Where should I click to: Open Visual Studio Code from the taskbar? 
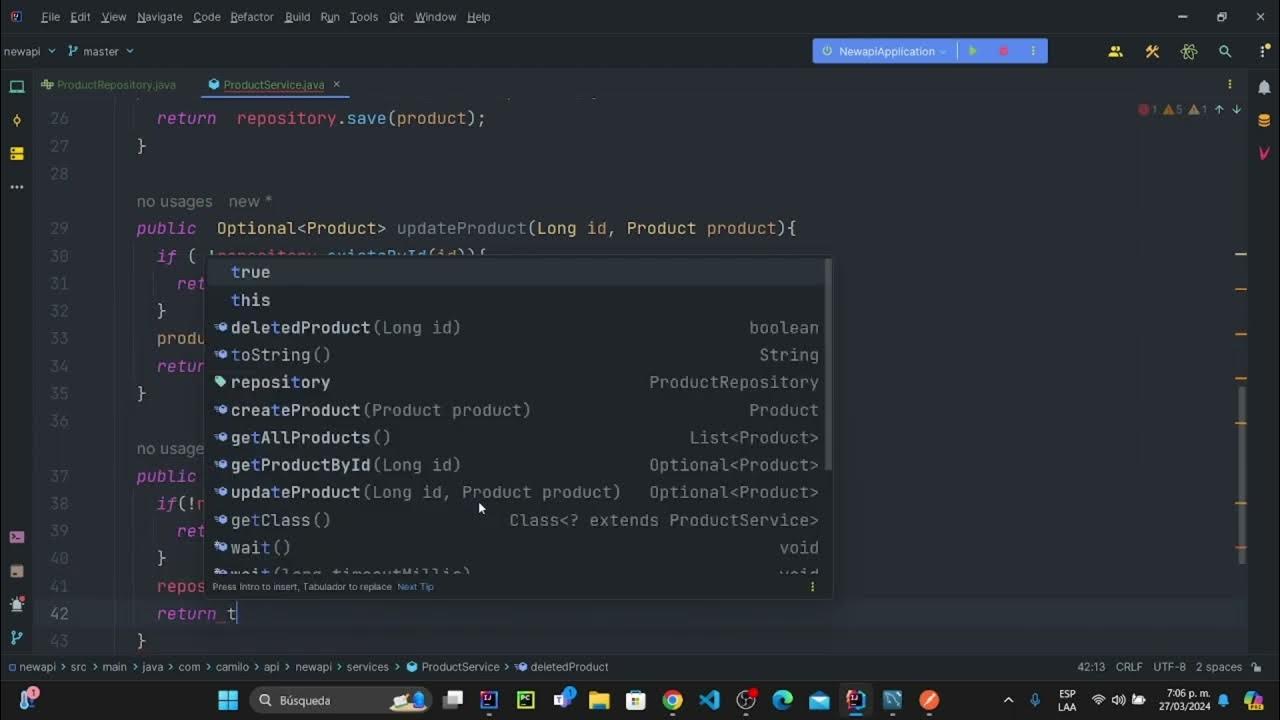pyautogui.click(x=709, y=700)
